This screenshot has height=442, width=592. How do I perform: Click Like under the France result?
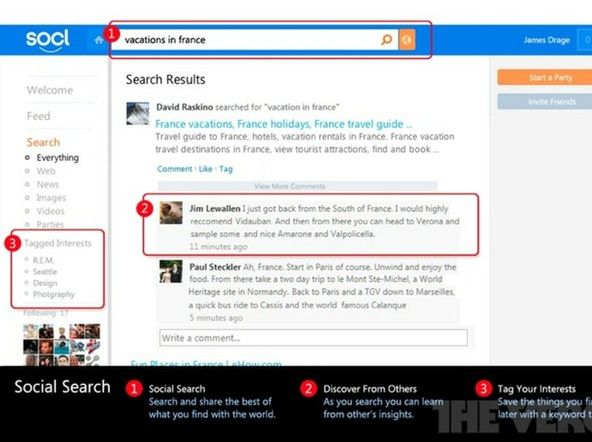point(205,169)
